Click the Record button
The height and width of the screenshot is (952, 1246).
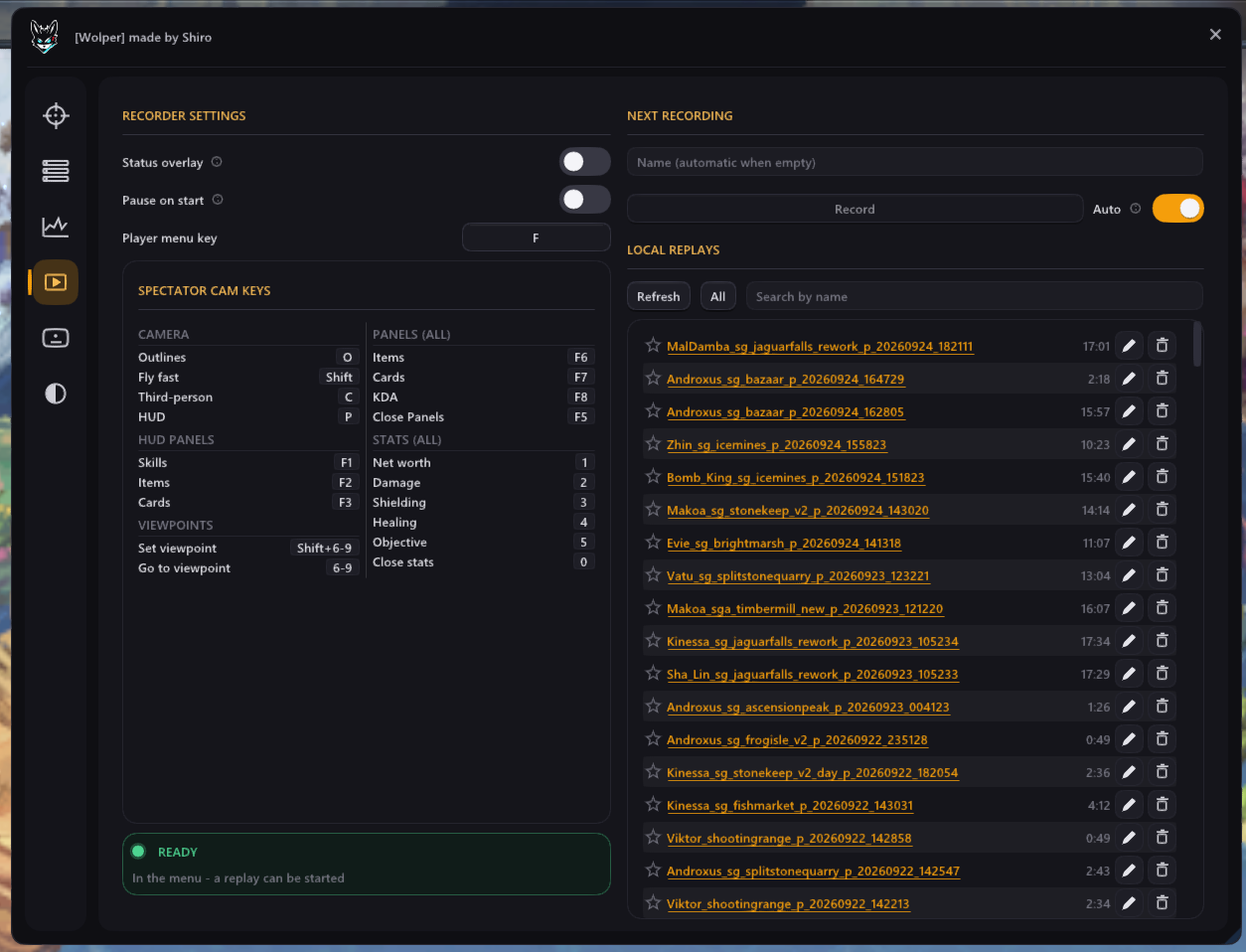pyautogui.click(x=855, y=209)
